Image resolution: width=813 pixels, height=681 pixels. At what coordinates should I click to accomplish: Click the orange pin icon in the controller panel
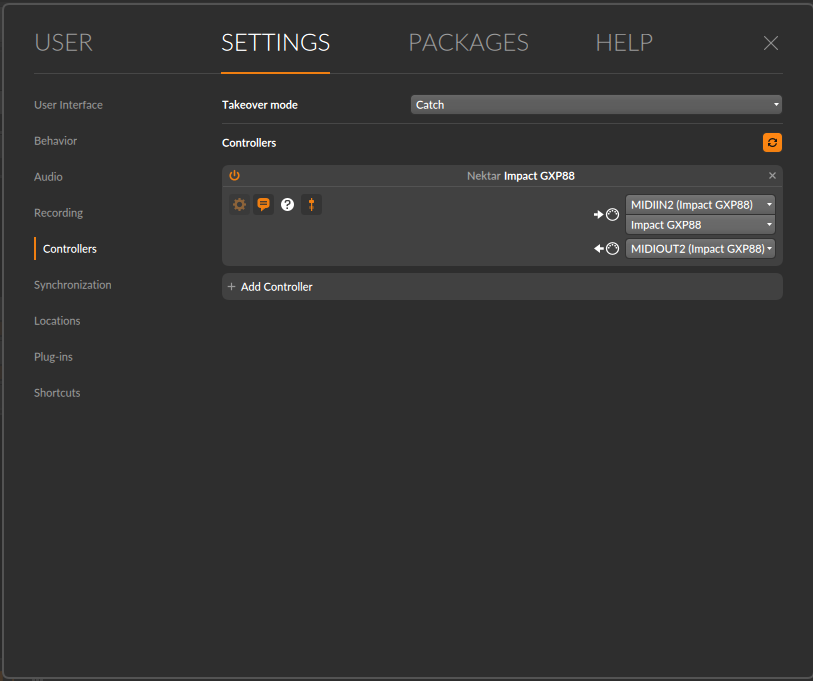pyautogui.click(x=311, y=205)
